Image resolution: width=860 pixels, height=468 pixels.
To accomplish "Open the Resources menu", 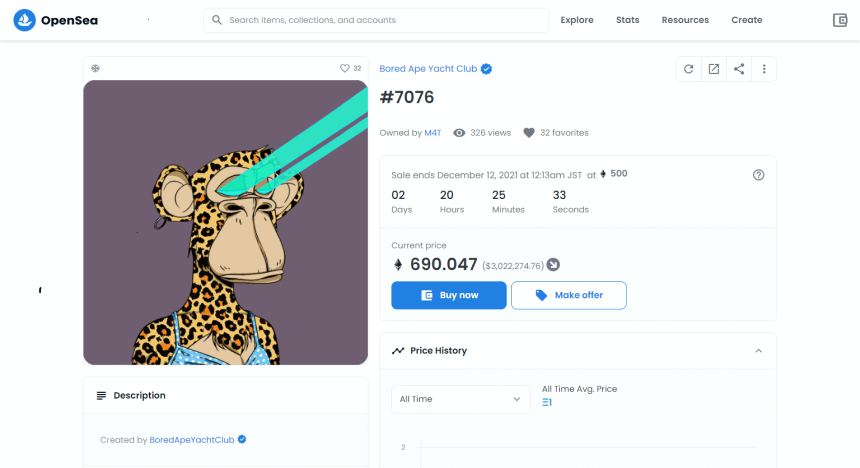I will click(685, 20).
